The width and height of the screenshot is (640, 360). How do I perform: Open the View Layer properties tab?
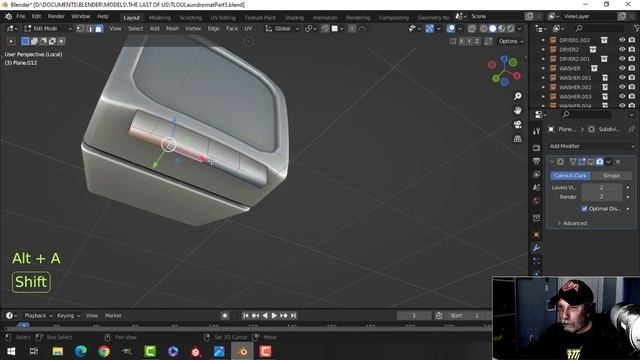click(536, 174)
